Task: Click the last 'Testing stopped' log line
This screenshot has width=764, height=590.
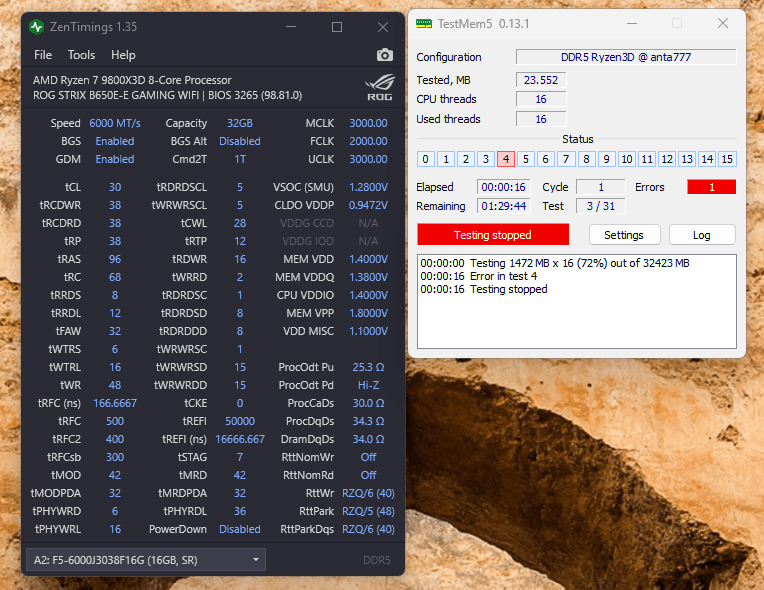Action: click(484, 289)
